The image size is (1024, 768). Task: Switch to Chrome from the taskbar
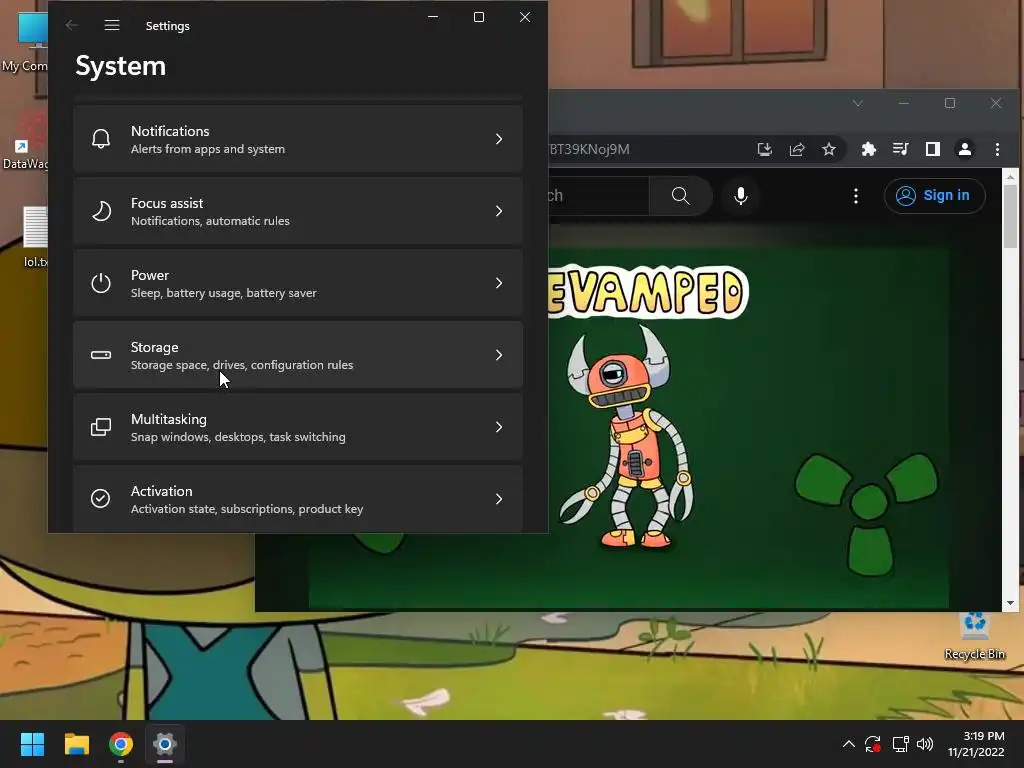[x=121, y=744]
